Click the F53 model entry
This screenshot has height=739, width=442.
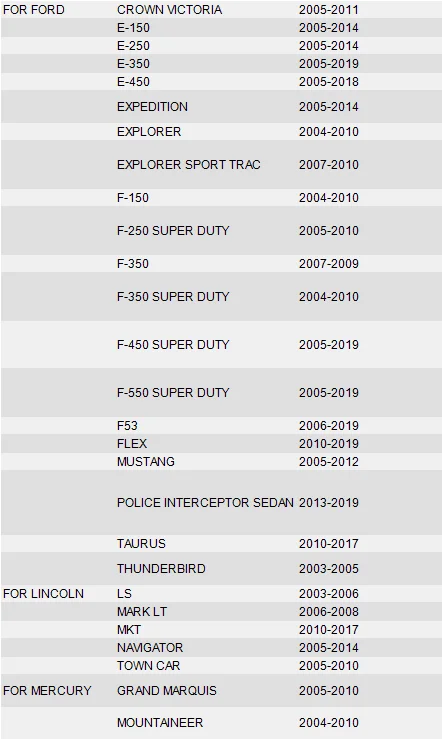[x=127, y=426]
